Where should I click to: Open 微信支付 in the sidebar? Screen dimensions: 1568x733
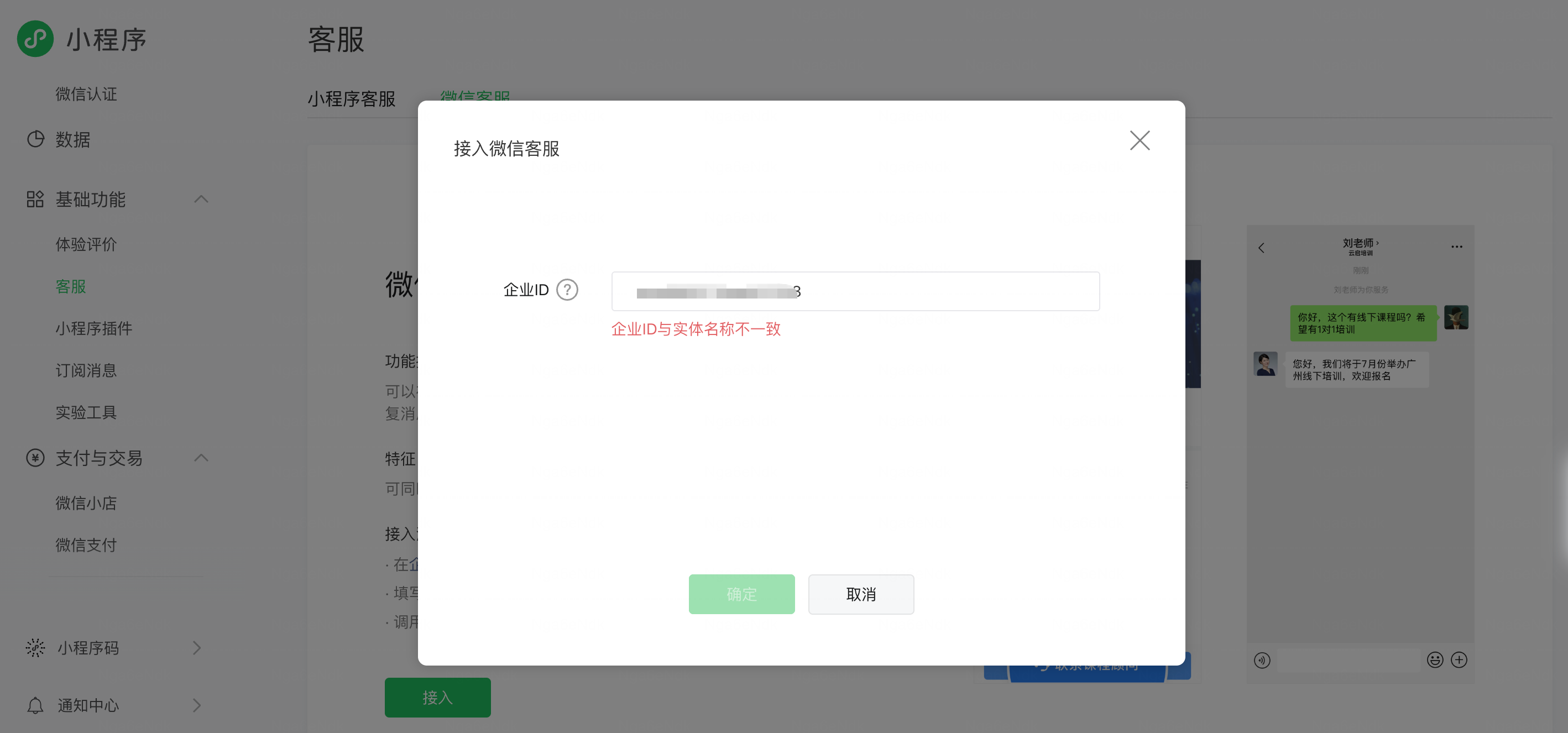[86, 545]
